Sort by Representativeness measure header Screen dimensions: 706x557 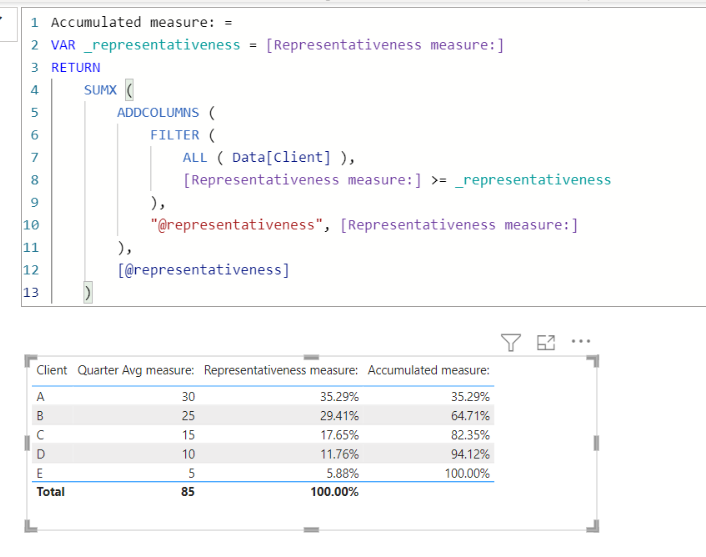click(x=281, y=370)
